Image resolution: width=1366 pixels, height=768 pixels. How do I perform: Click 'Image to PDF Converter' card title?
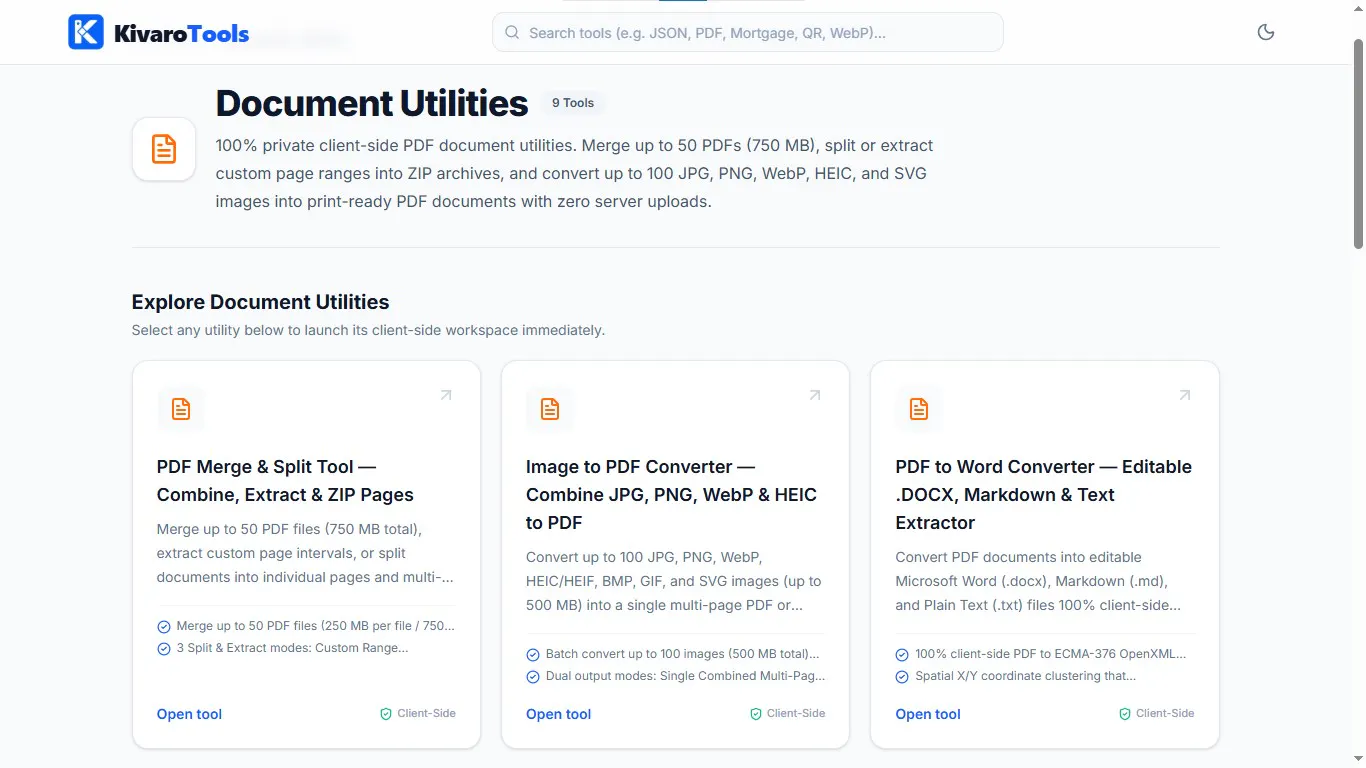click(x=671, y=495)
